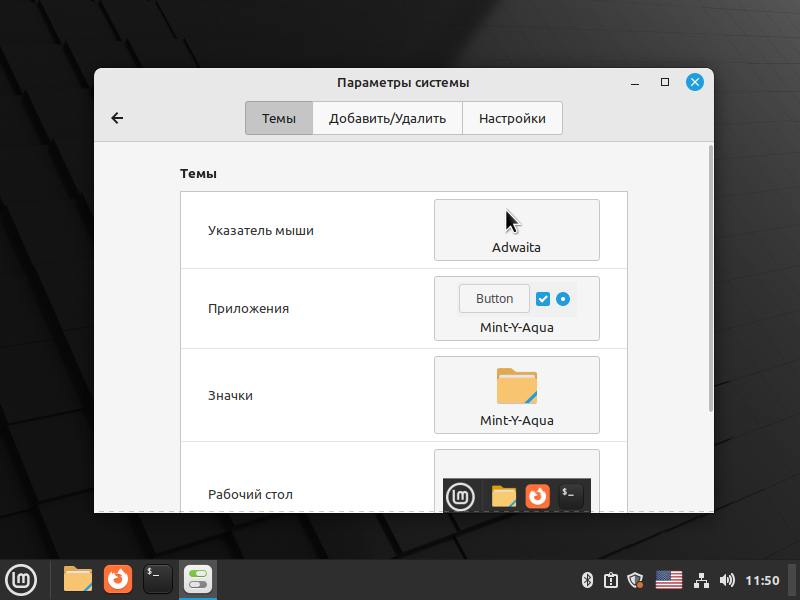Open the Bluetooth tray icon
The height and width of the screenshot is (600, 800).
click(x=587, y=580)
